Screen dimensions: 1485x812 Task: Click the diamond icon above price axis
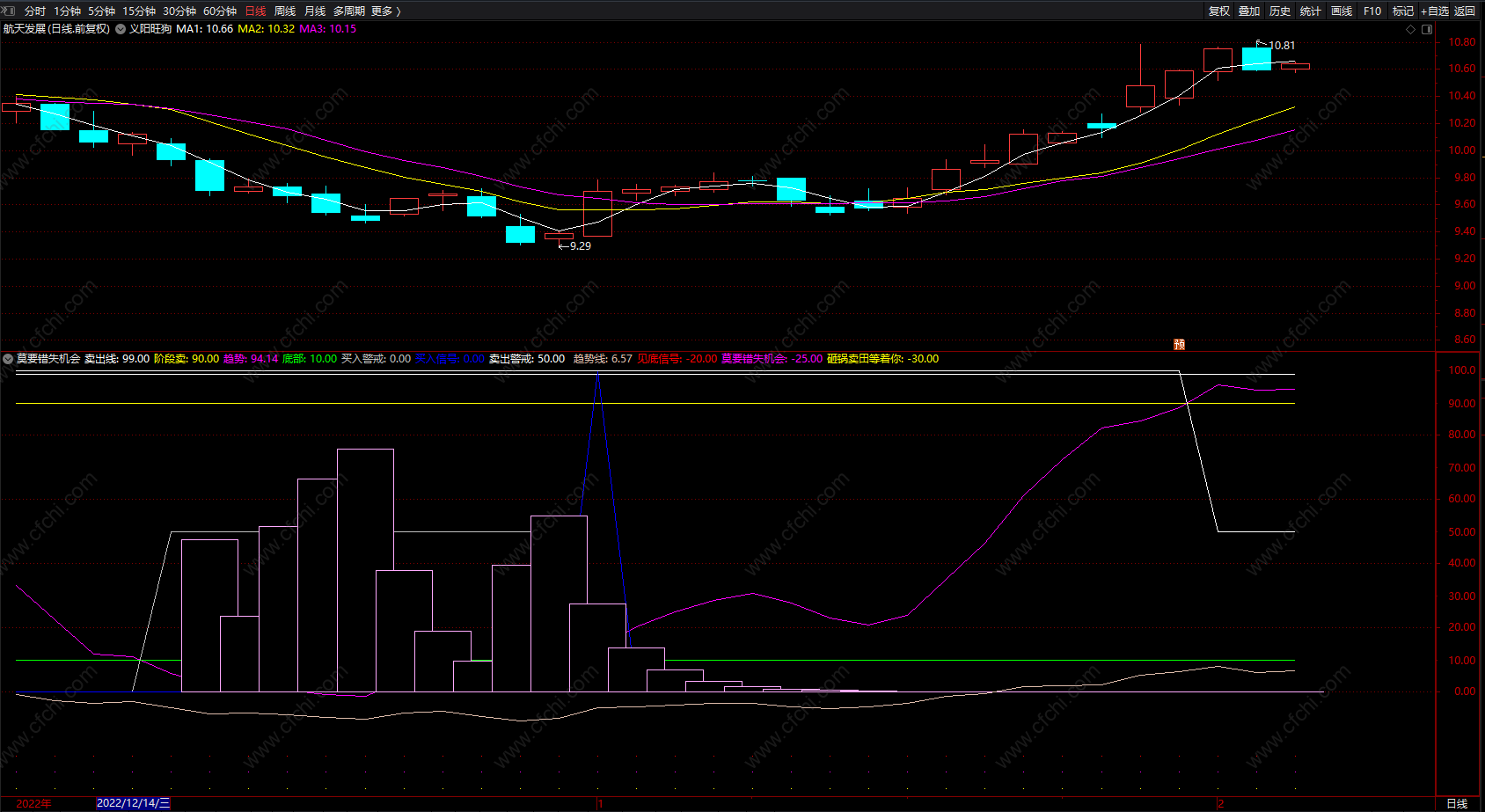[x=1411, y=29]
